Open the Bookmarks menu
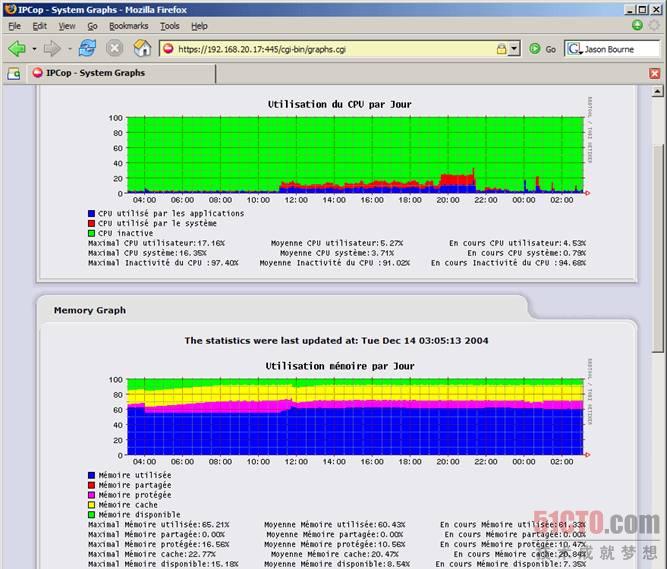667x569 pixels. 128,26
